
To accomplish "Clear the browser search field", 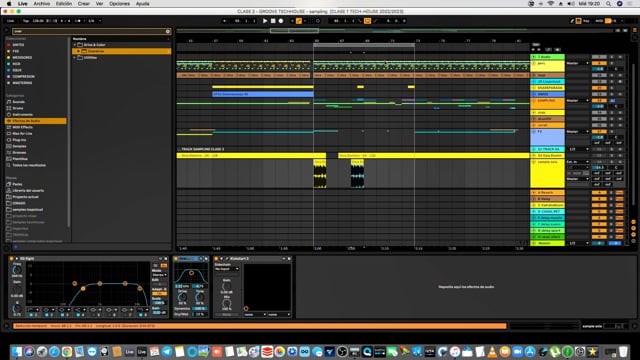I will pyautogui.click(x=168, y=31).
